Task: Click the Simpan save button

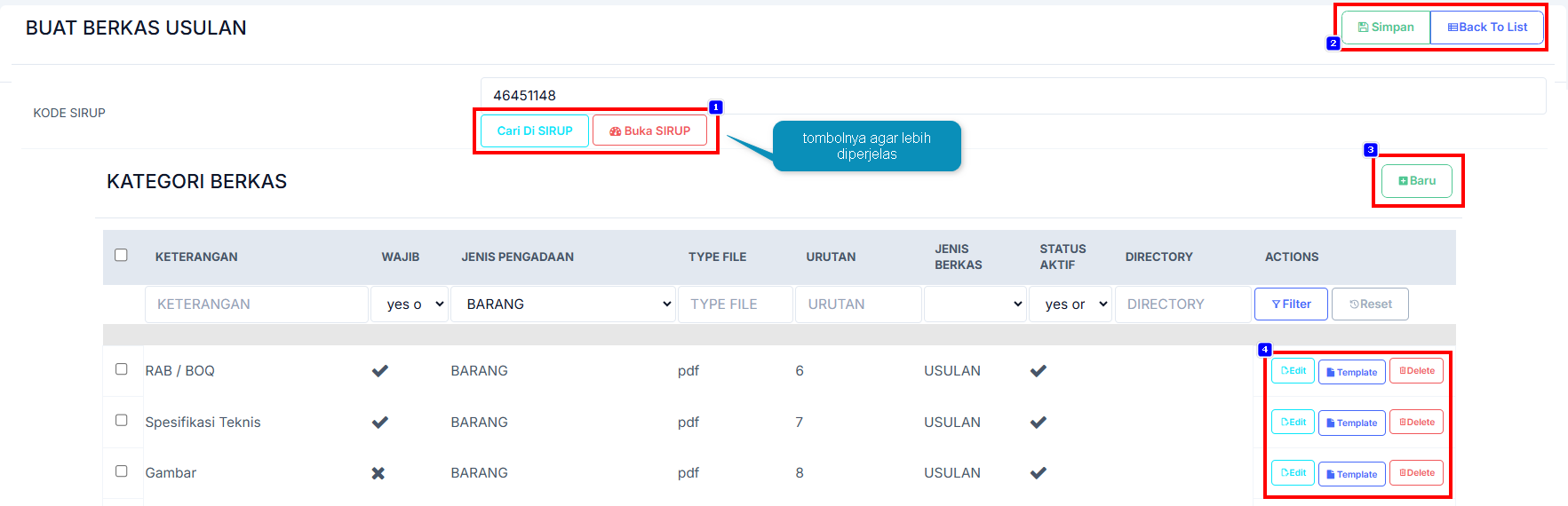Action: 1385,28
